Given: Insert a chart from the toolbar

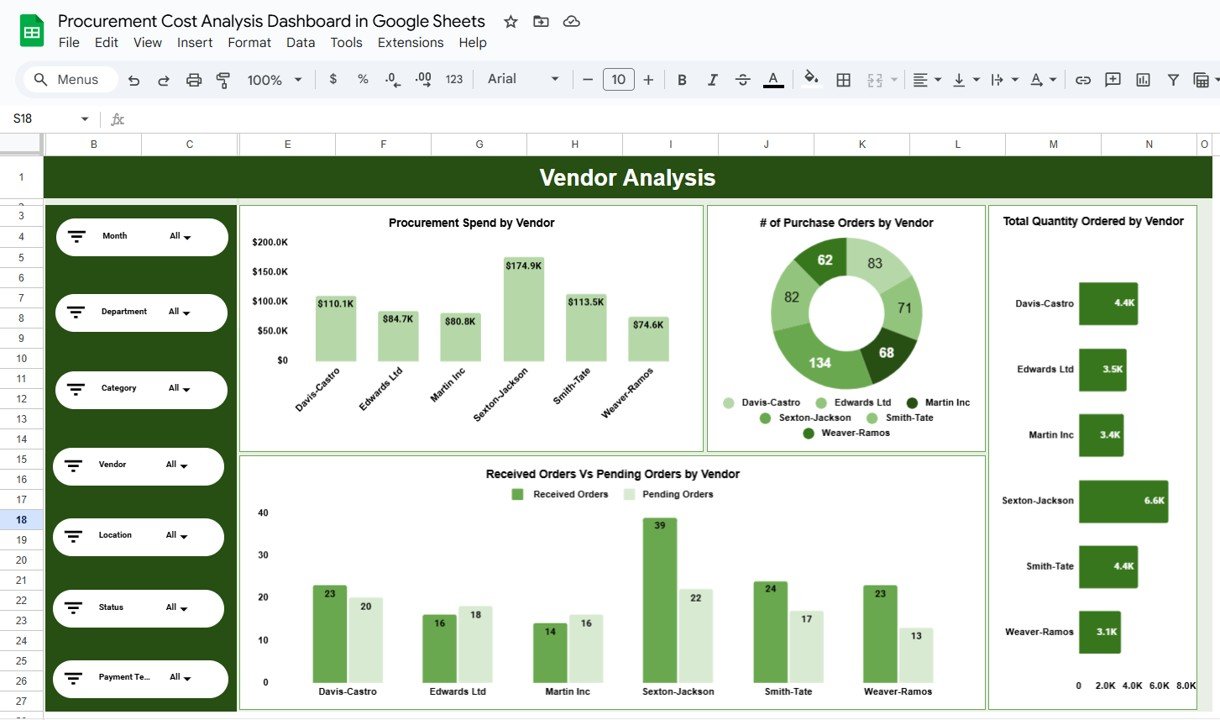Looking at the screenshot, I should 1142,79.
